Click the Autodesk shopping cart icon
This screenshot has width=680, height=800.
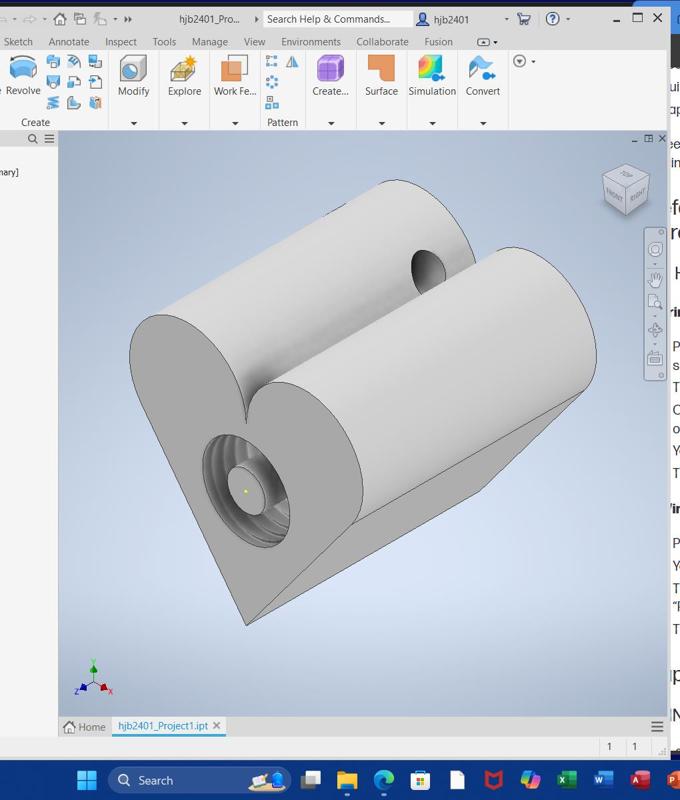[523, 19]
